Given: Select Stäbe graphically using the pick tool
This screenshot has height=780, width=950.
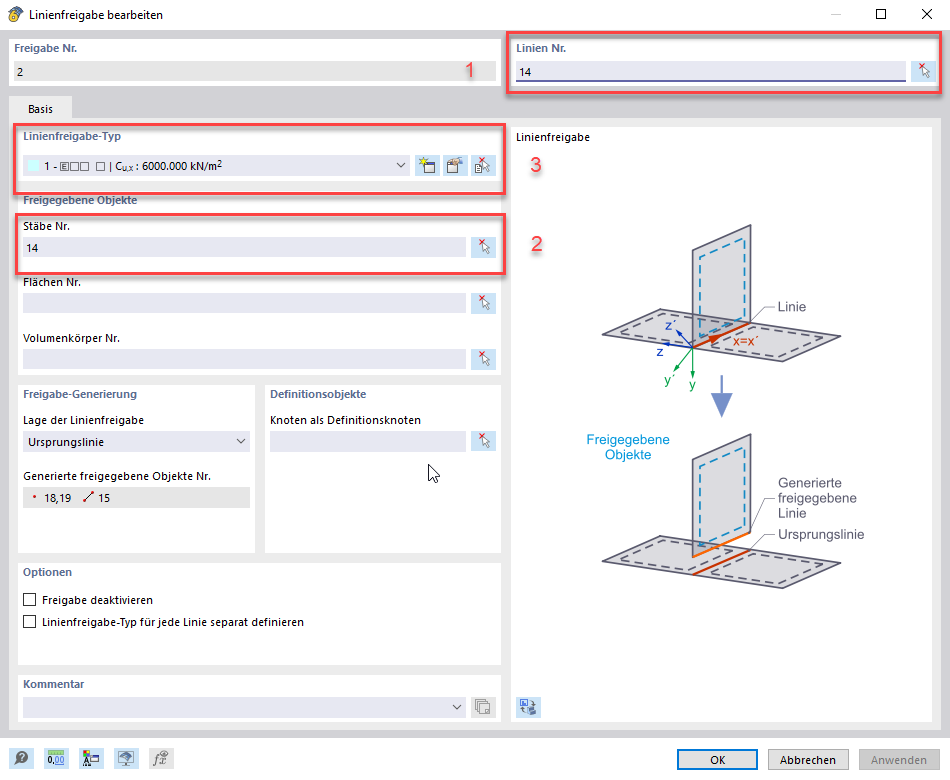Looking at the screenshot, I should [x=483, y=246].
